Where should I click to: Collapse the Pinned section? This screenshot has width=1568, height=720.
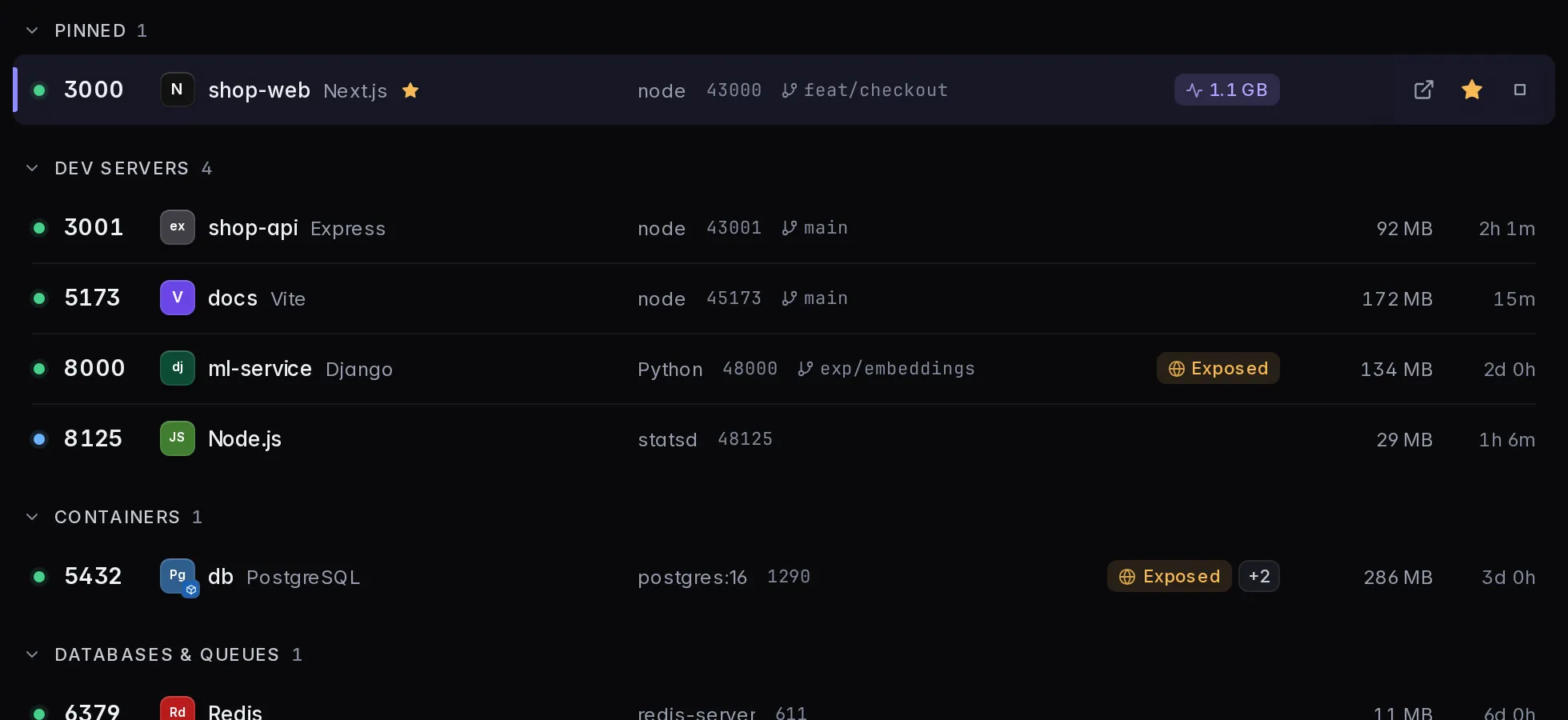tap(32, 30)
